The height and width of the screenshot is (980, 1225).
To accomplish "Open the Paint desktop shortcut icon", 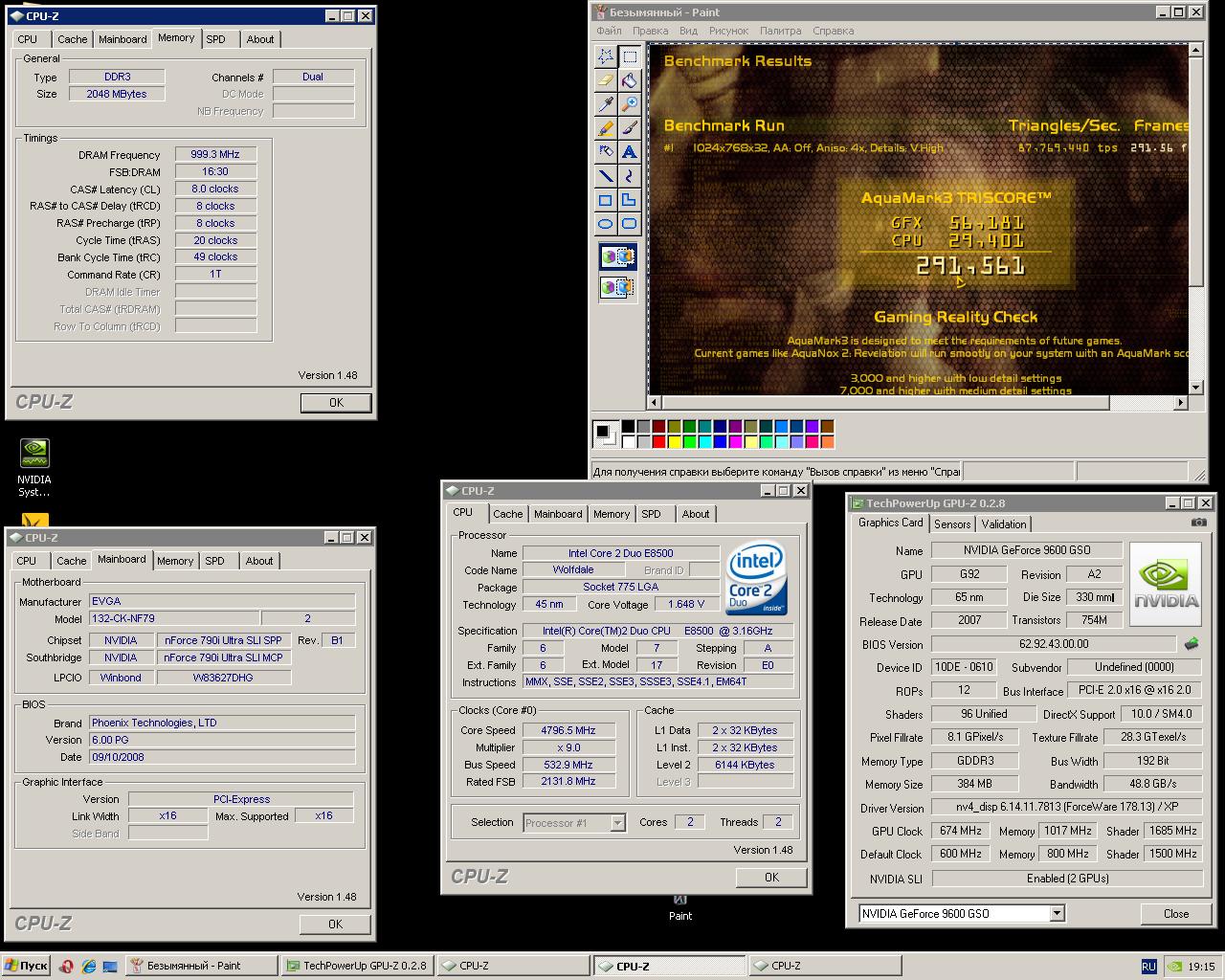I will point(680,906).
